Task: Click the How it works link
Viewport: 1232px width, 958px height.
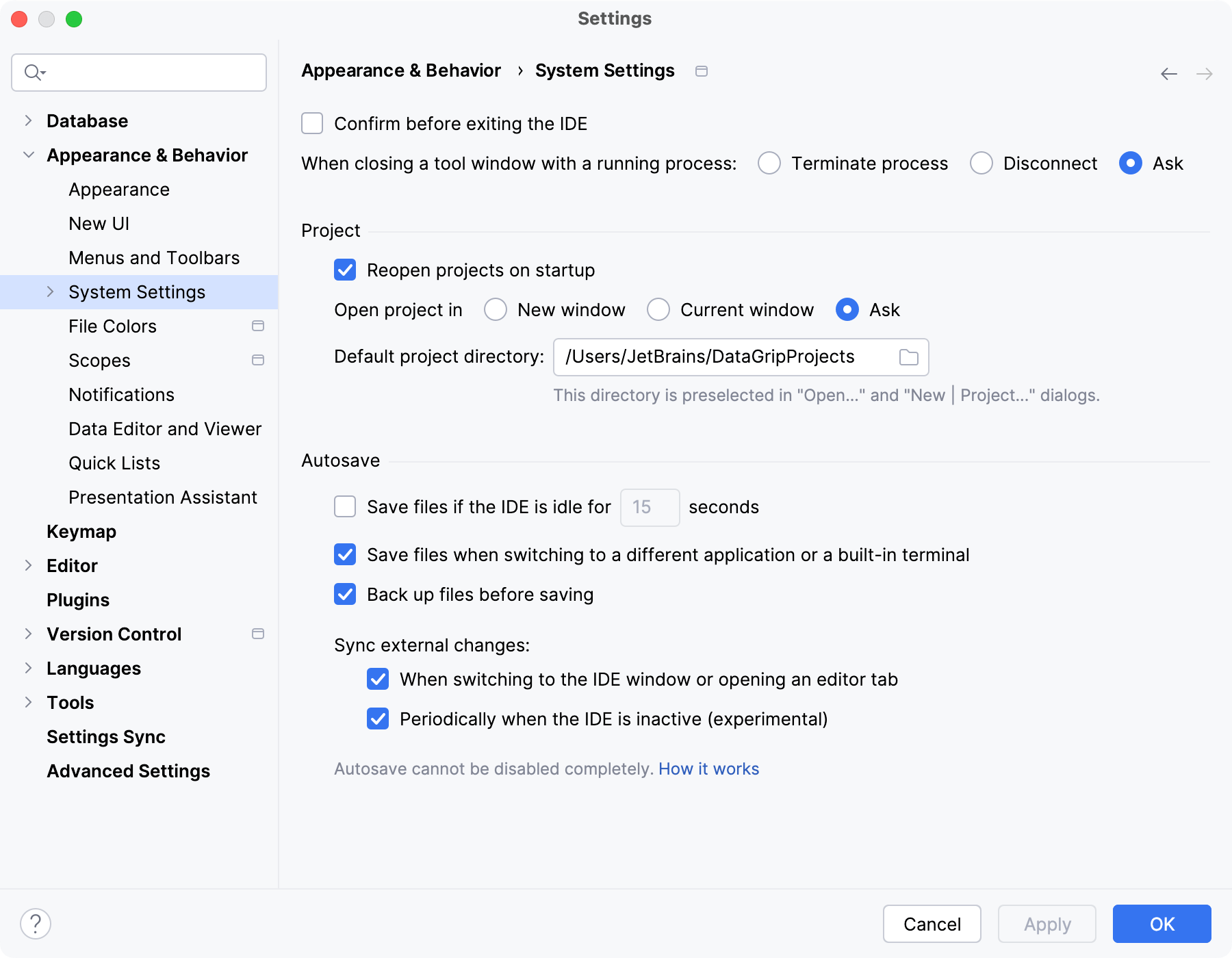Action: pyautogui.click(x=708, y=768)
